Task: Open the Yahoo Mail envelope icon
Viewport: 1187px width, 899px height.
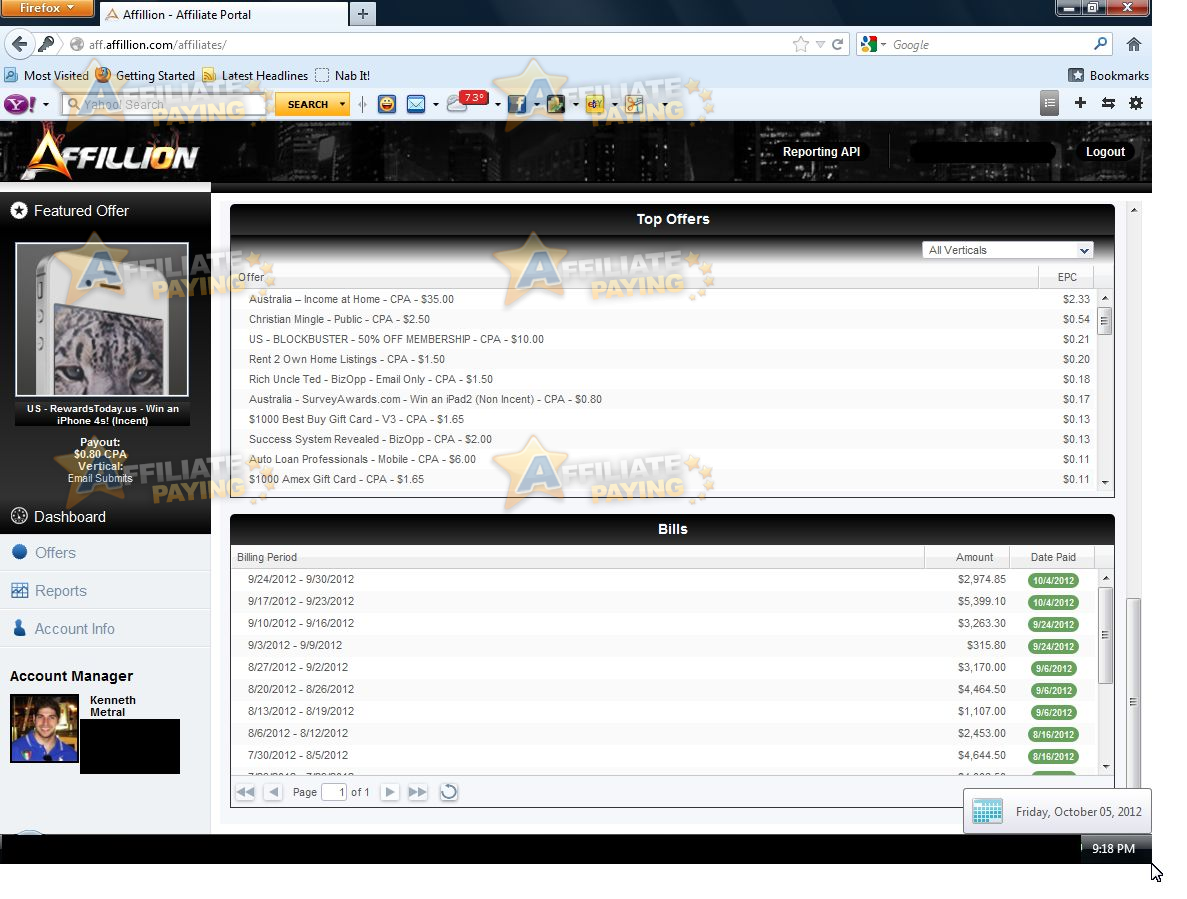Action: click(416, 104)
